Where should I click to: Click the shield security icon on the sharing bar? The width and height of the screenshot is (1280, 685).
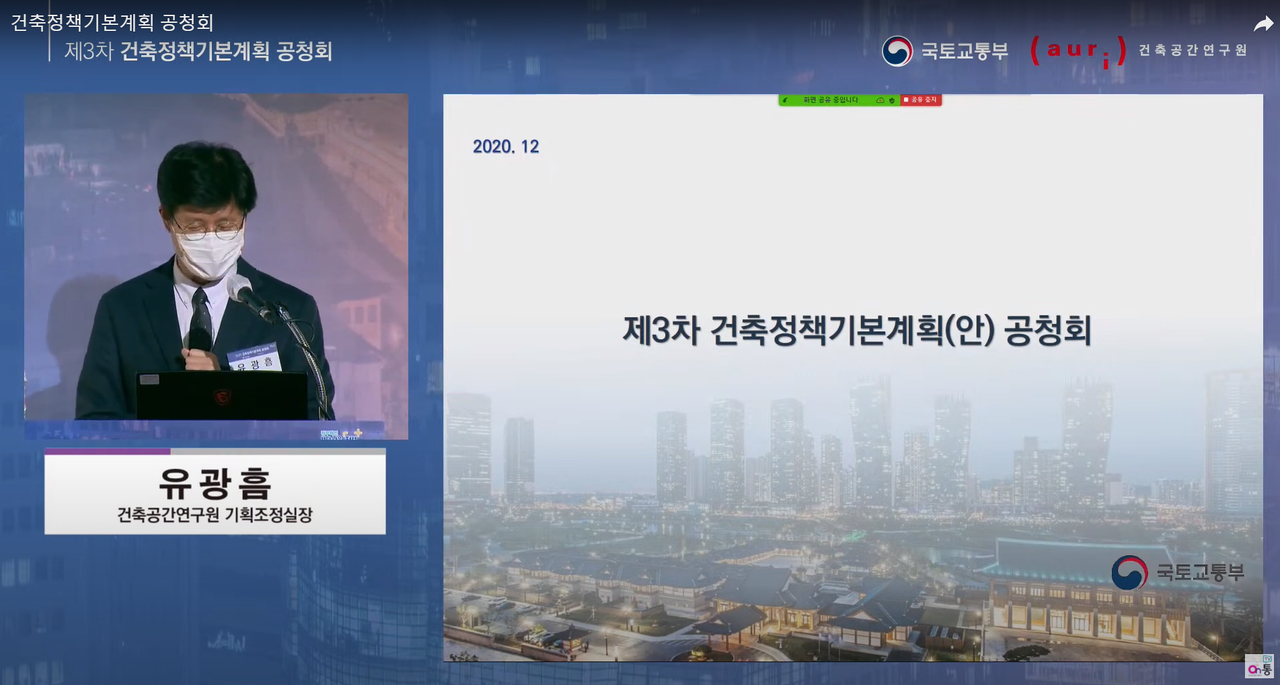tap(891, 100)
